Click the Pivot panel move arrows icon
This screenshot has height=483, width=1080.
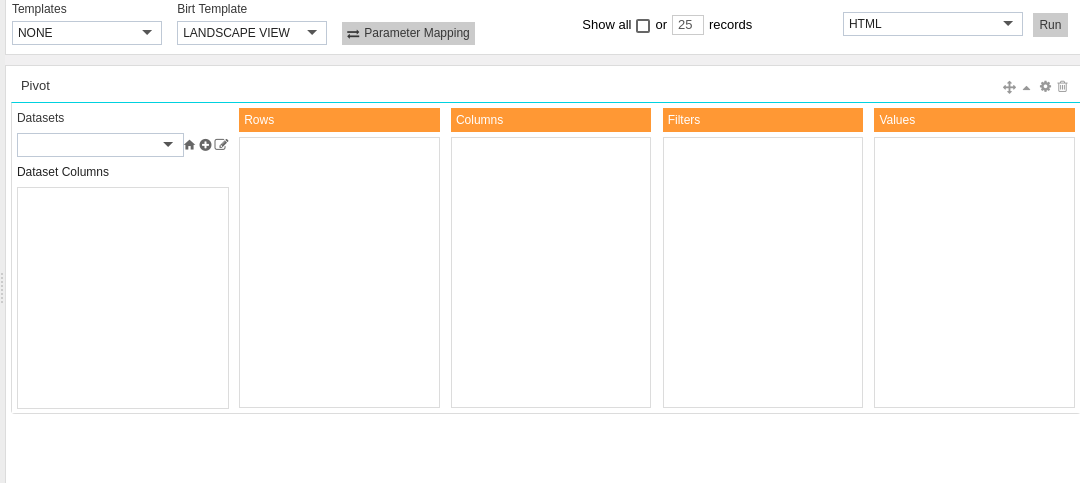point(1009,87)
